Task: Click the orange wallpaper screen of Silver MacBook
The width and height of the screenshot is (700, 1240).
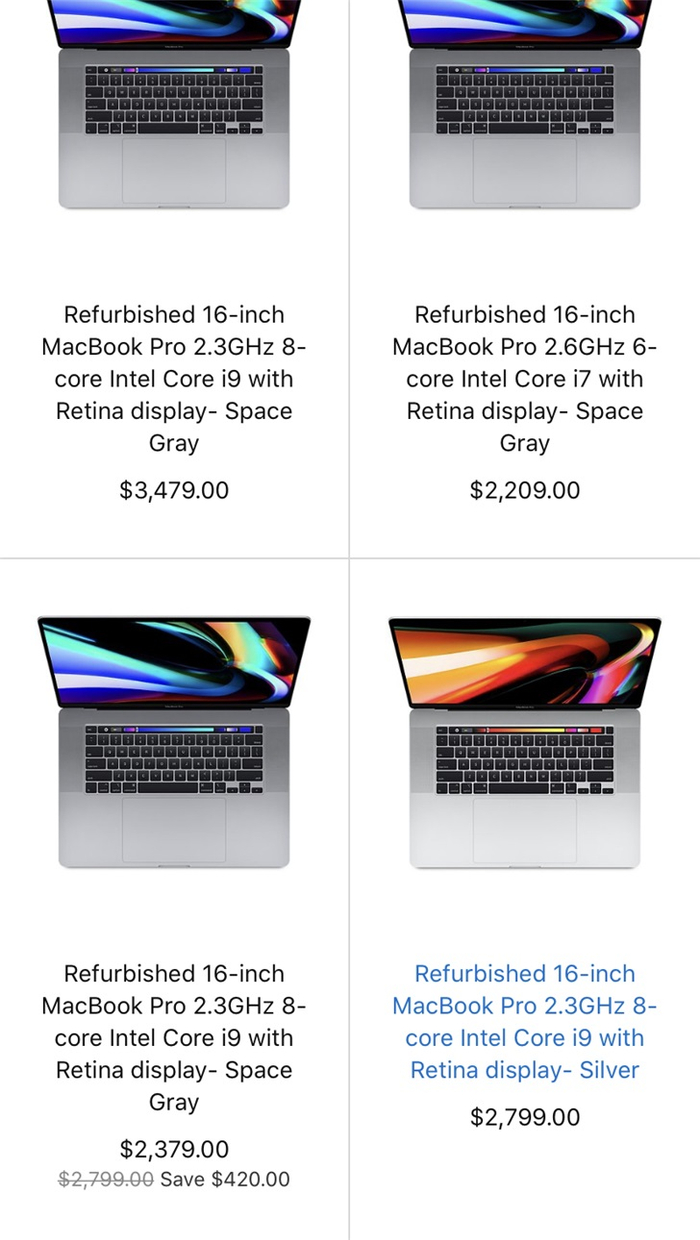Action: tap(524, 662)
